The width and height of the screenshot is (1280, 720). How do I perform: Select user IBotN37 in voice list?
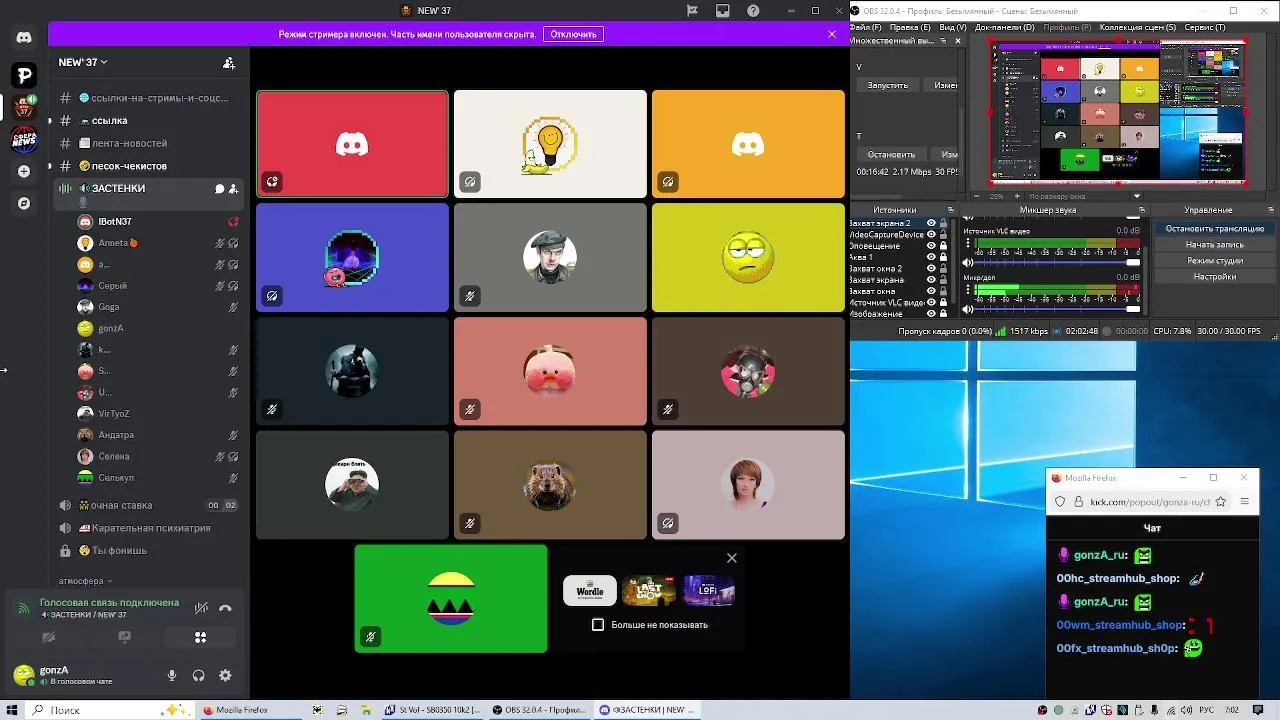pos(158,221)
